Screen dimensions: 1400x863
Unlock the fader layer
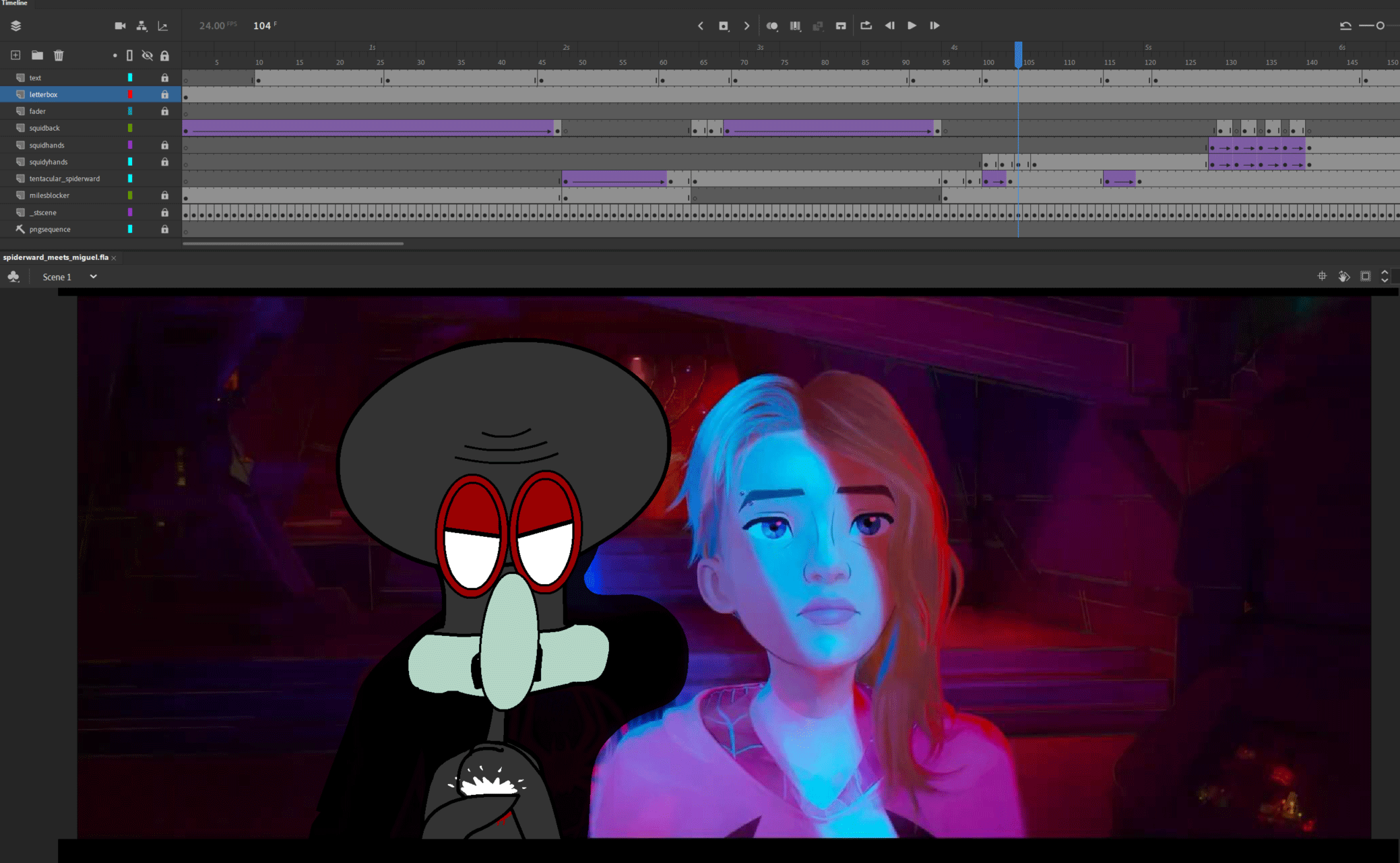click(x=164, y=111)
